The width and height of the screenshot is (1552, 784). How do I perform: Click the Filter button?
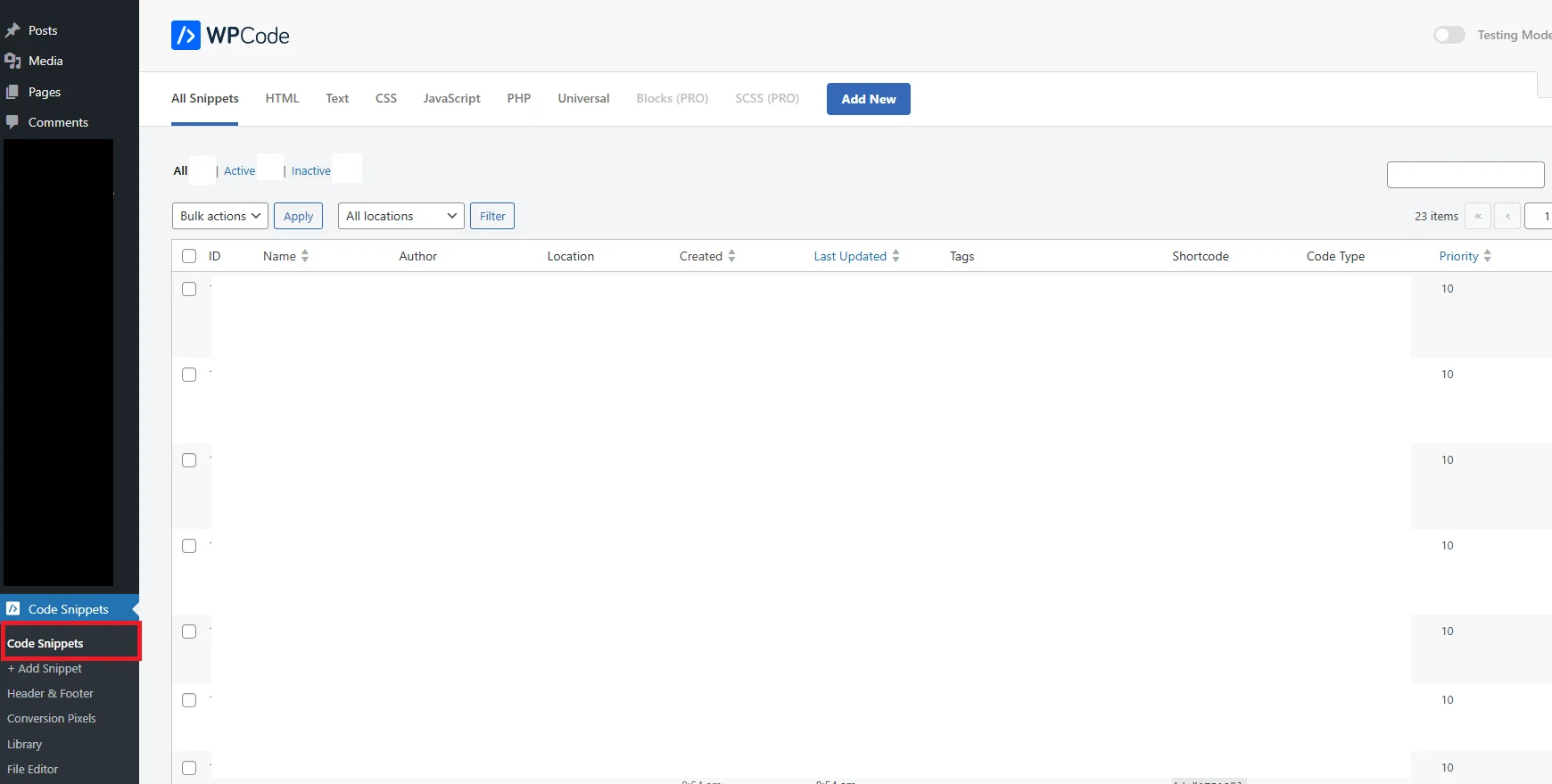(x=492, y=216)
